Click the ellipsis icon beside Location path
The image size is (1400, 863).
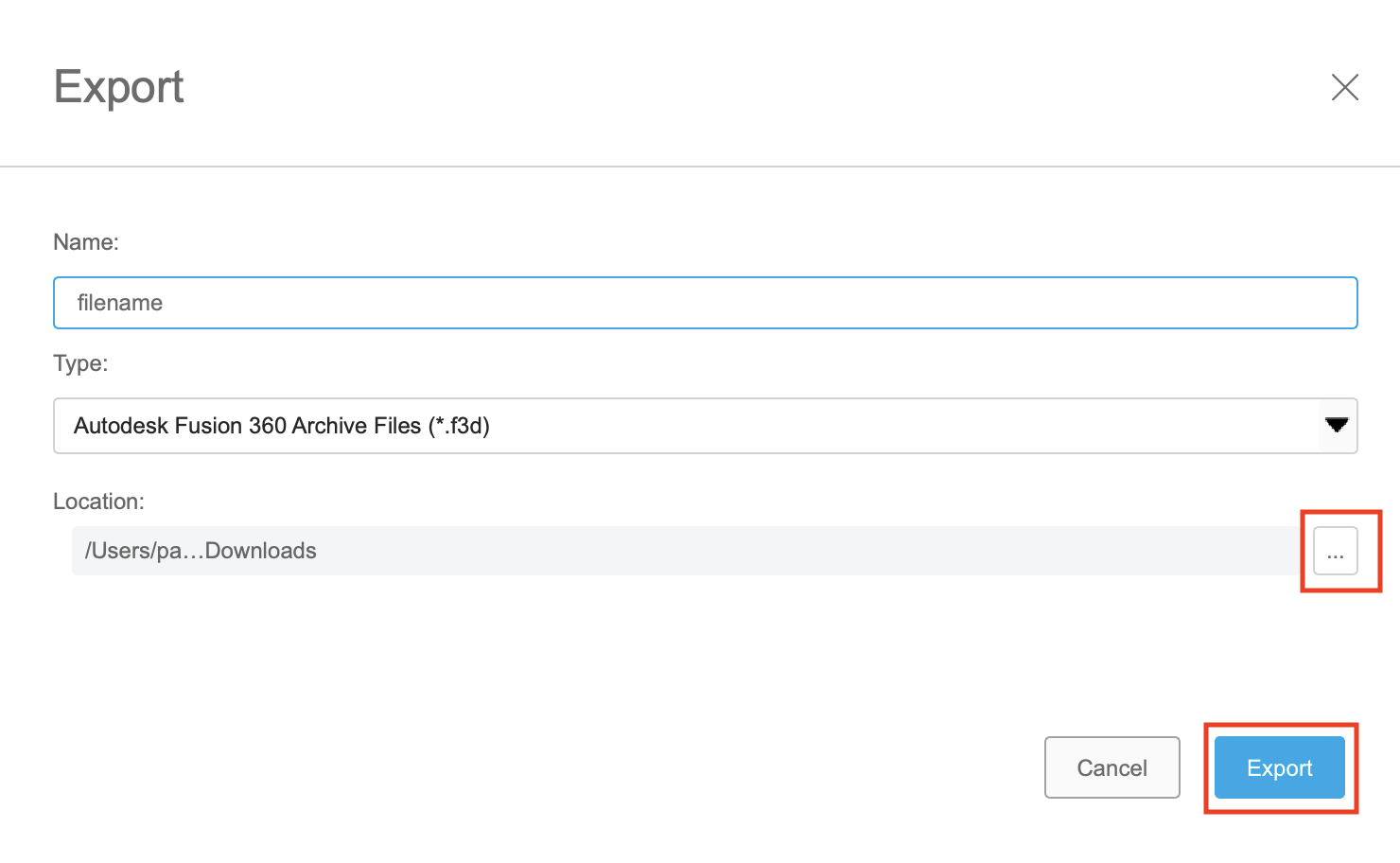1335,551
